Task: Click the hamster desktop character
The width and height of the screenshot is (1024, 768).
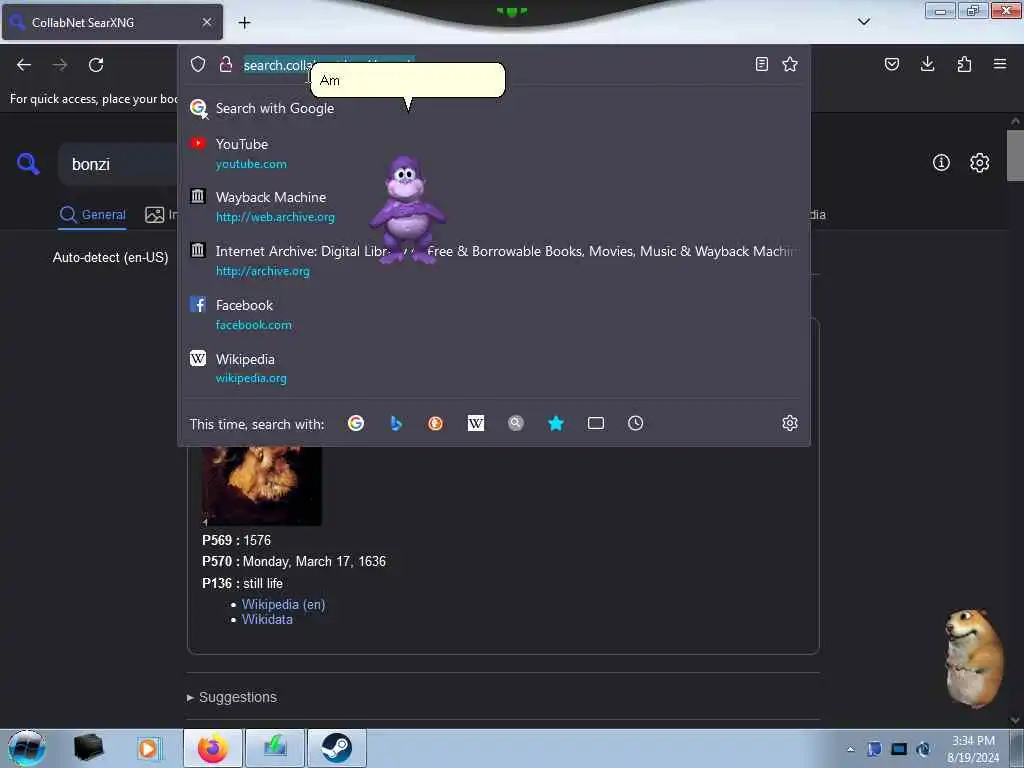Action: (x=974, y=658)
